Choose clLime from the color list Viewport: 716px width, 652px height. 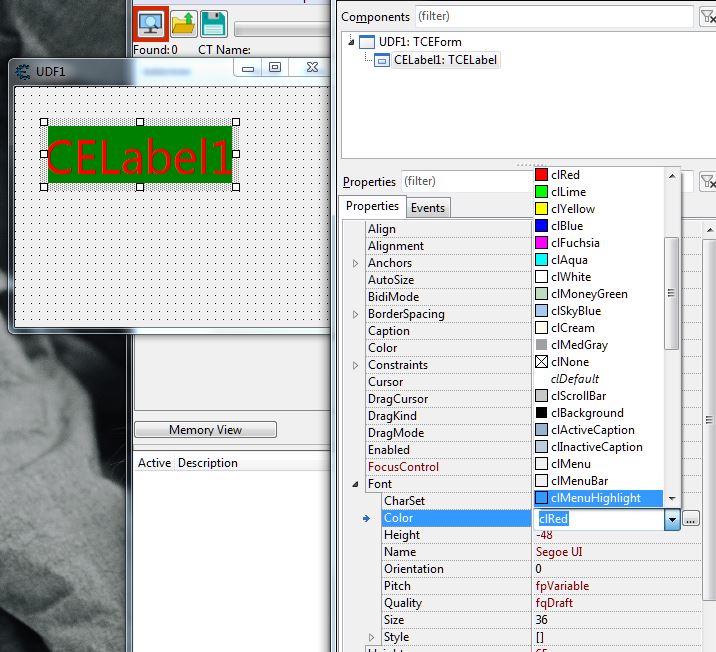[598, 192]
